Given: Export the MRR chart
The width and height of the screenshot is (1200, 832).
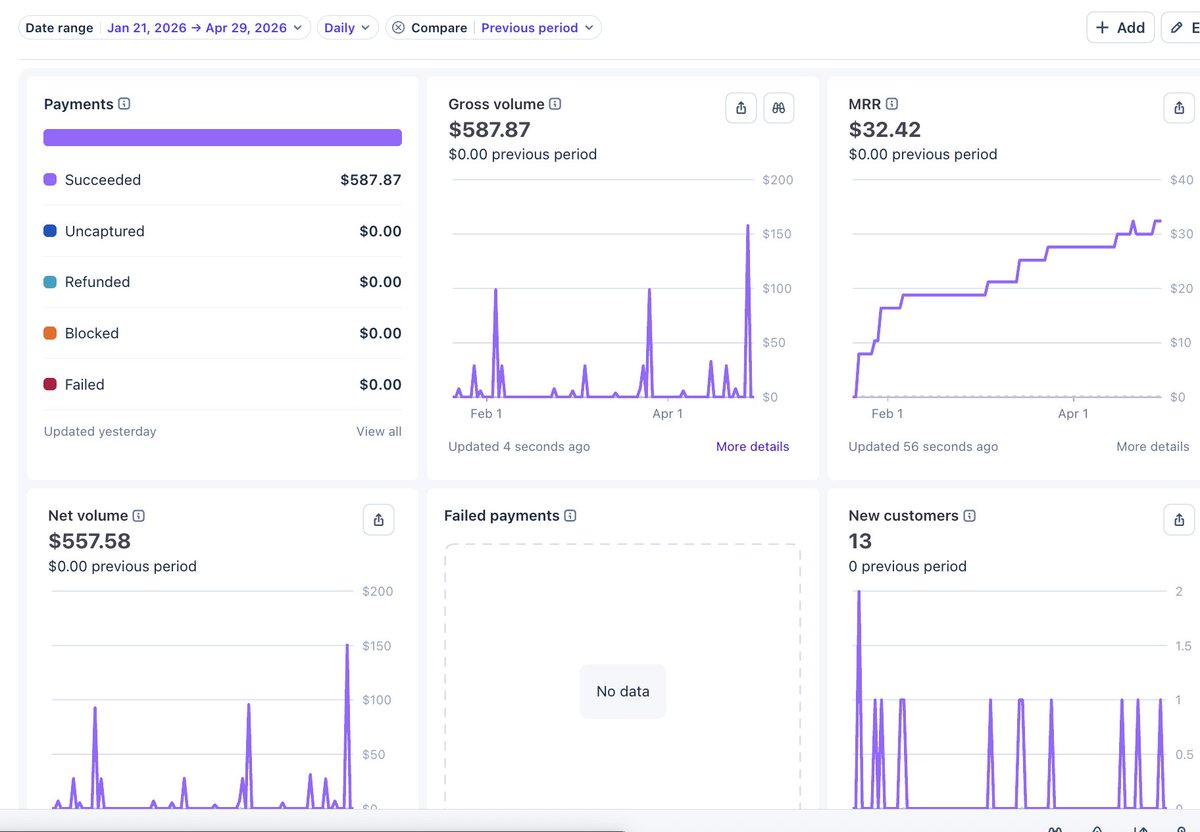Looking at the screenshot, I should click(1179, 108).
